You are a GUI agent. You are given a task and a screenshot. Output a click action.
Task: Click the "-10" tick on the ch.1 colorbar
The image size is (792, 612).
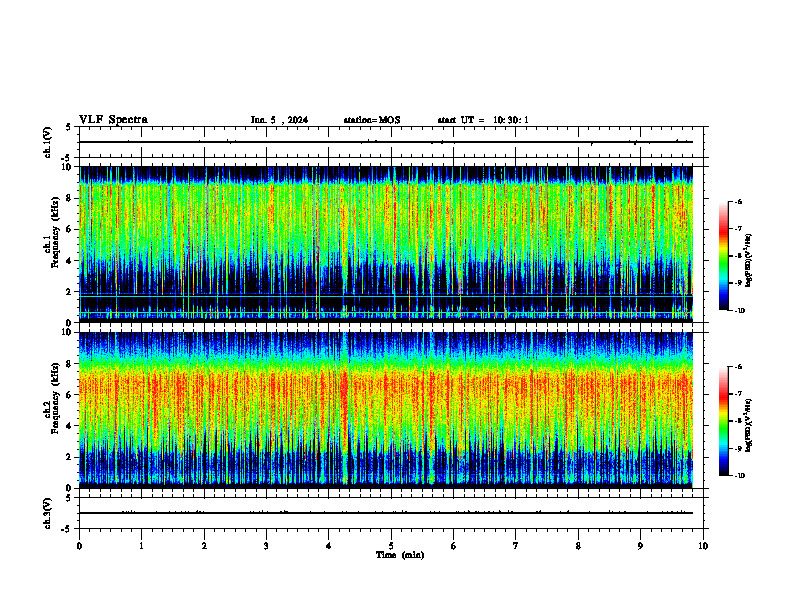pos(740,311)
